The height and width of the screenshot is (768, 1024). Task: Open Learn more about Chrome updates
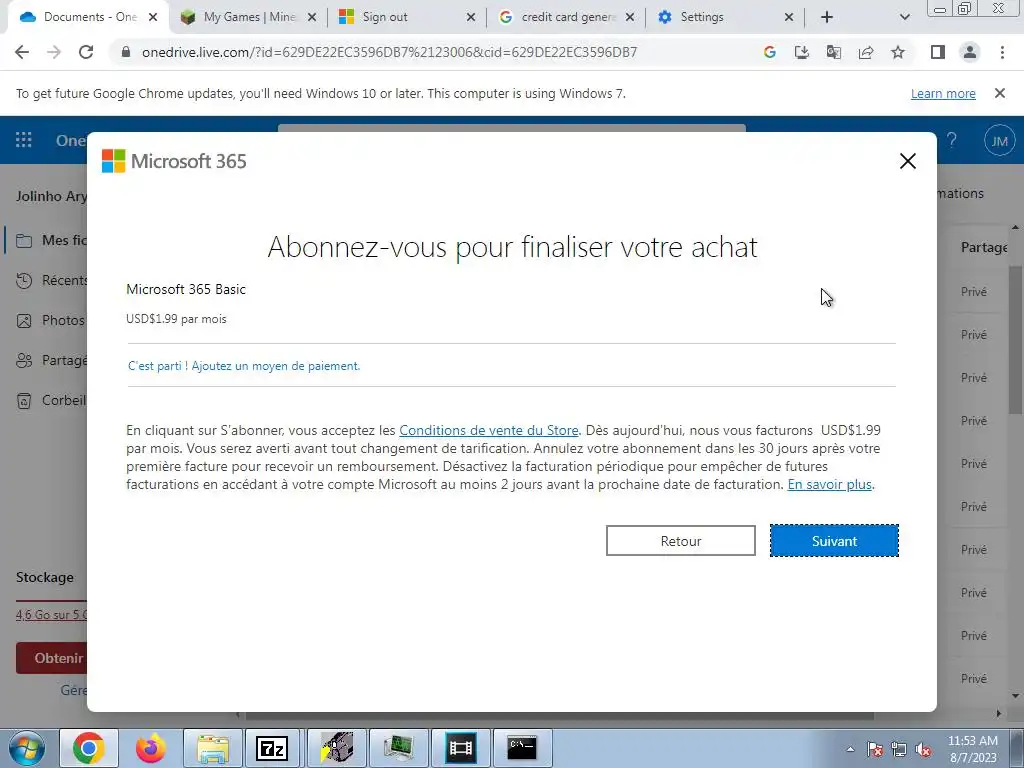click(943, 93)
